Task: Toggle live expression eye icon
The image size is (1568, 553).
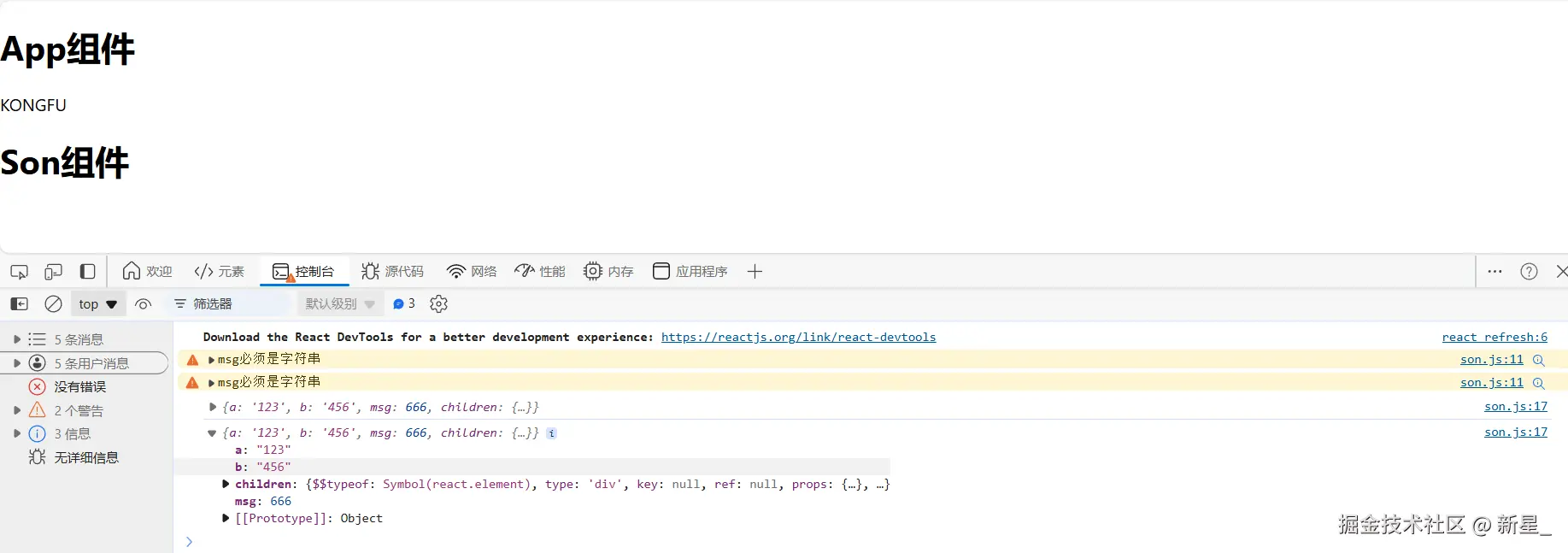Action: [x=144, y=304]
